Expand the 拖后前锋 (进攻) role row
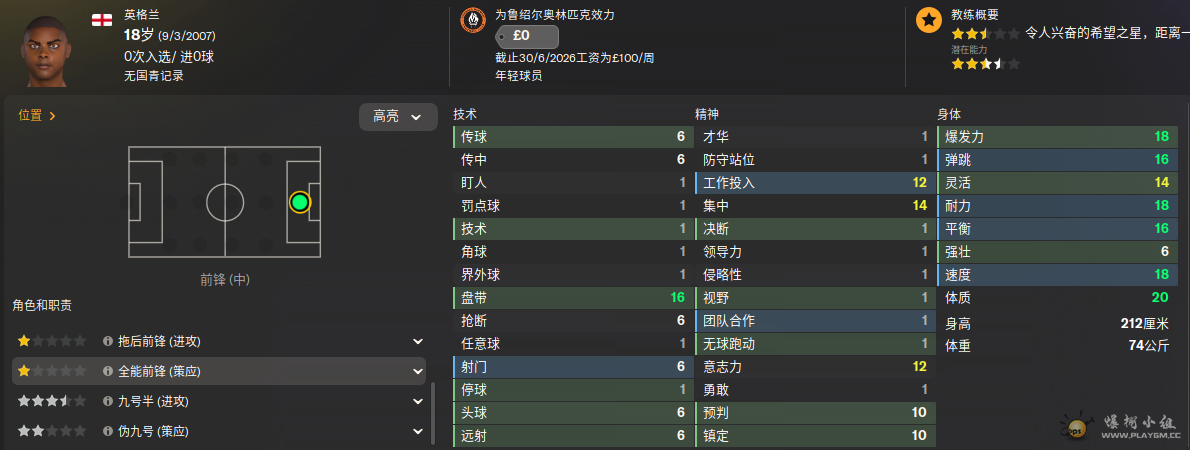The width and height of the screenshot is (1190, 450). pyautogui.click(x=417, y=341)
